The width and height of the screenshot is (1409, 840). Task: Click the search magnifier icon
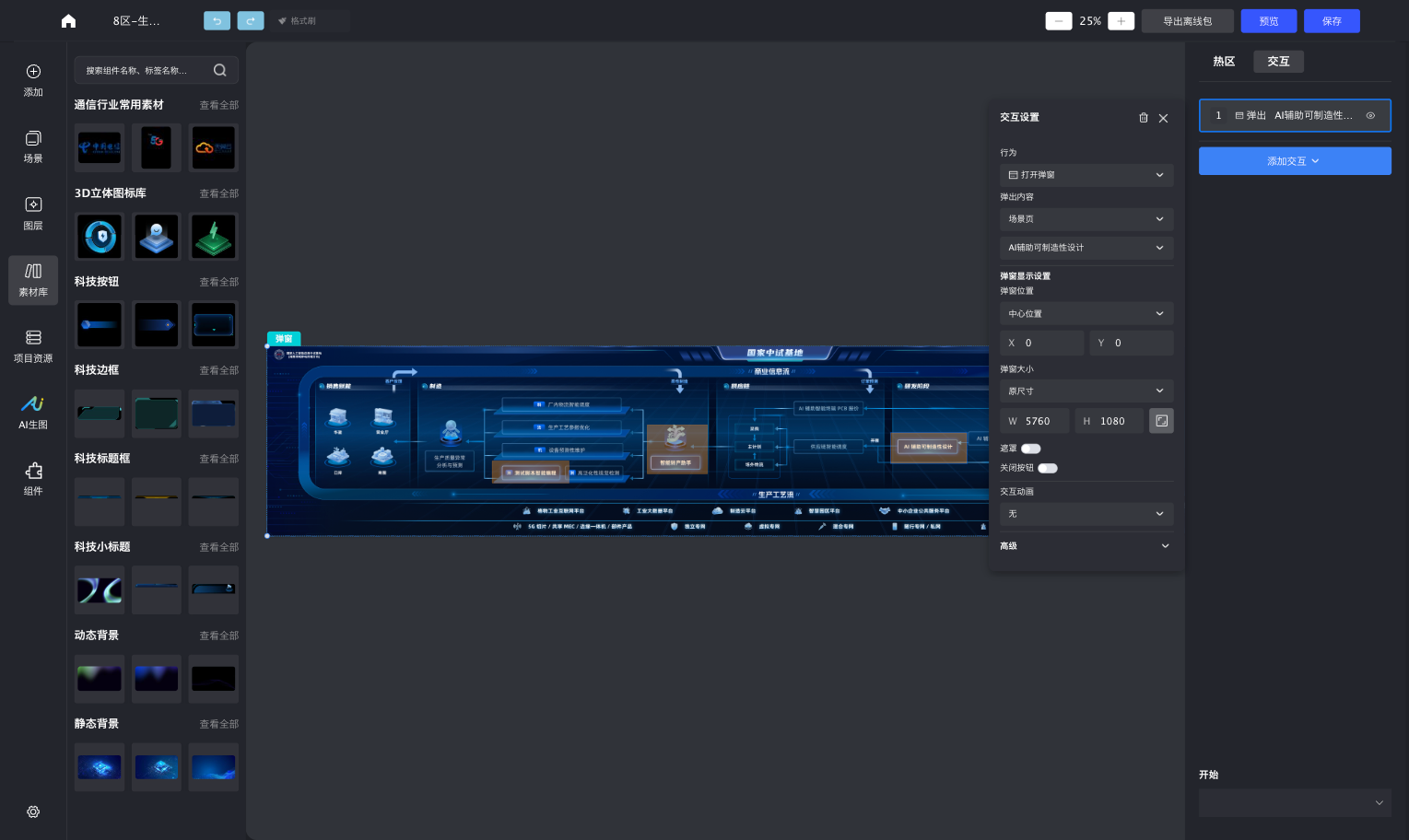[219, 70]
